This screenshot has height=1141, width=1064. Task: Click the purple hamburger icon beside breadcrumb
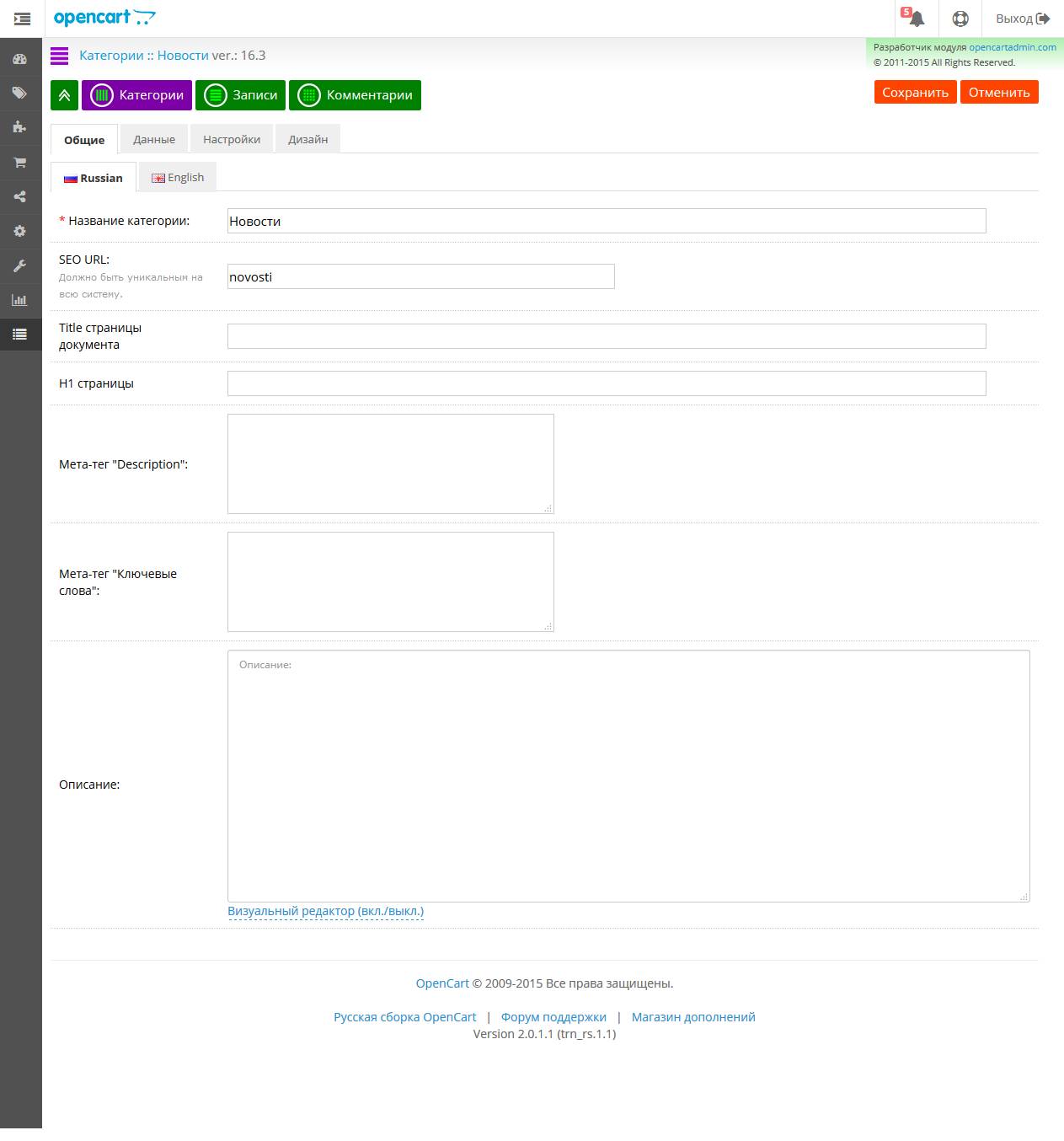(59, 56)
